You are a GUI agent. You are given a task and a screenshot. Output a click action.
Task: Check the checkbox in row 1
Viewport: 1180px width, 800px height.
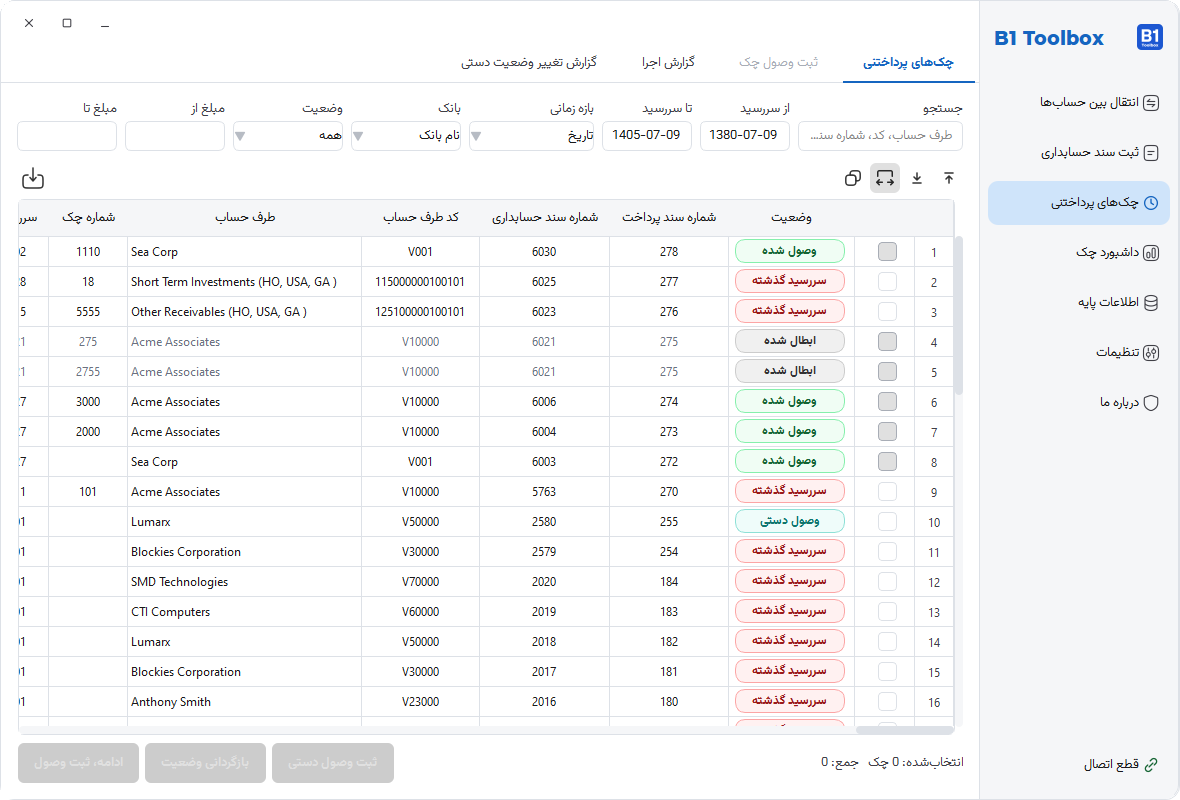coord(887,251)
